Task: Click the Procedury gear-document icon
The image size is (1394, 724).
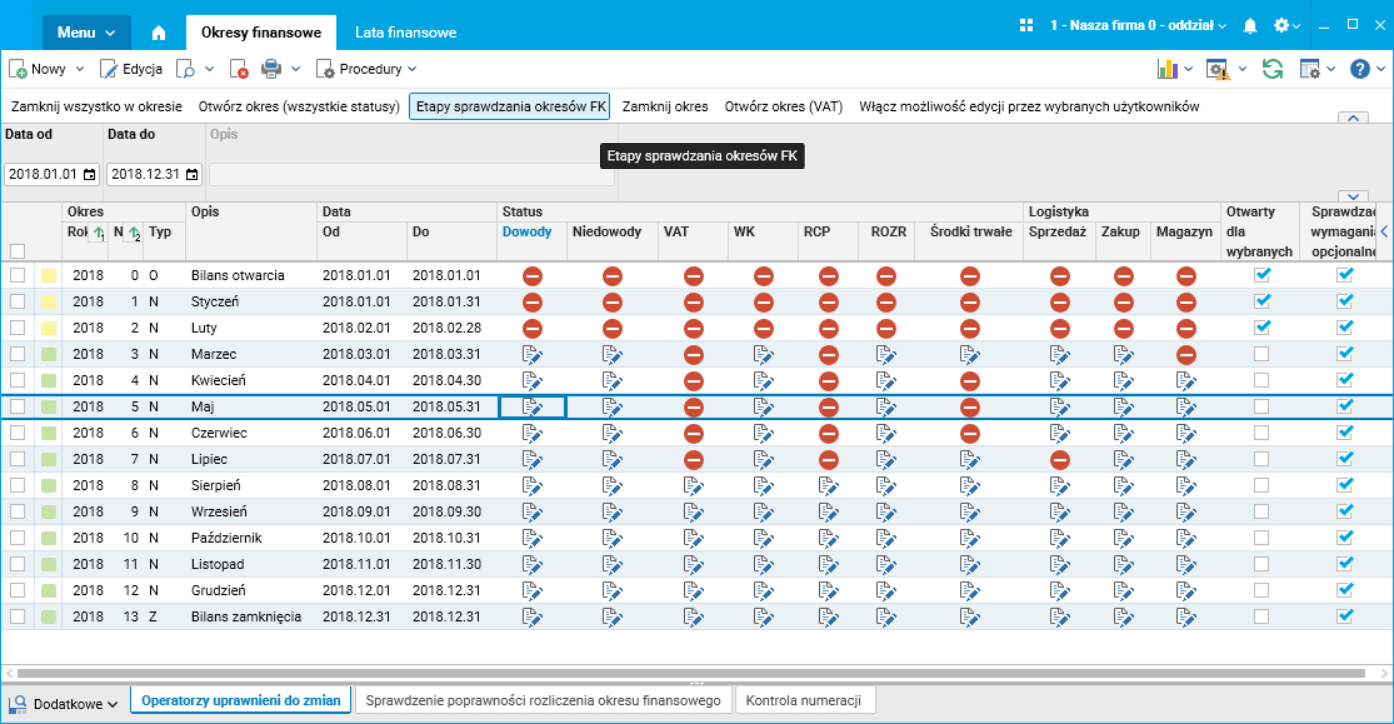Action: click(x=325, y=69)
